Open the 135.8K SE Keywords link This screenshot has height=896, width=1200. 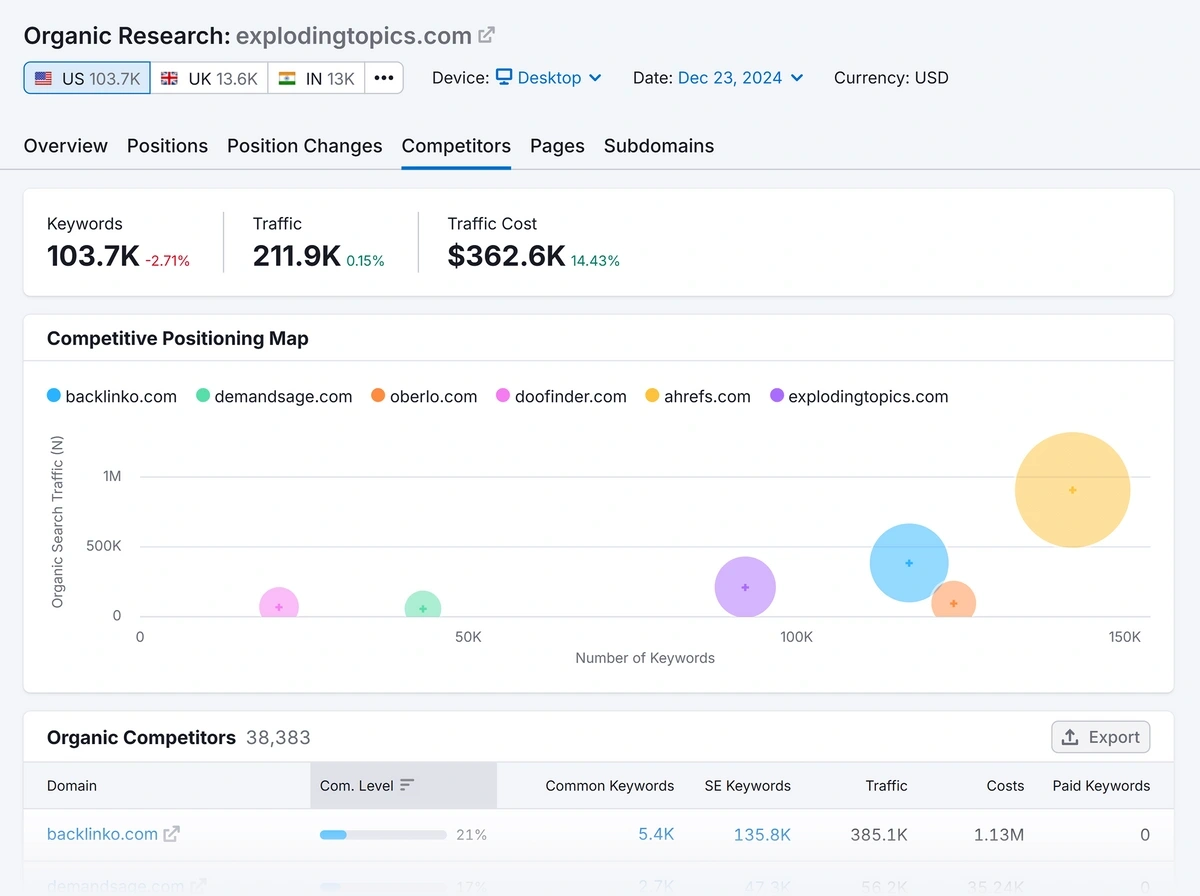[762, 834]
